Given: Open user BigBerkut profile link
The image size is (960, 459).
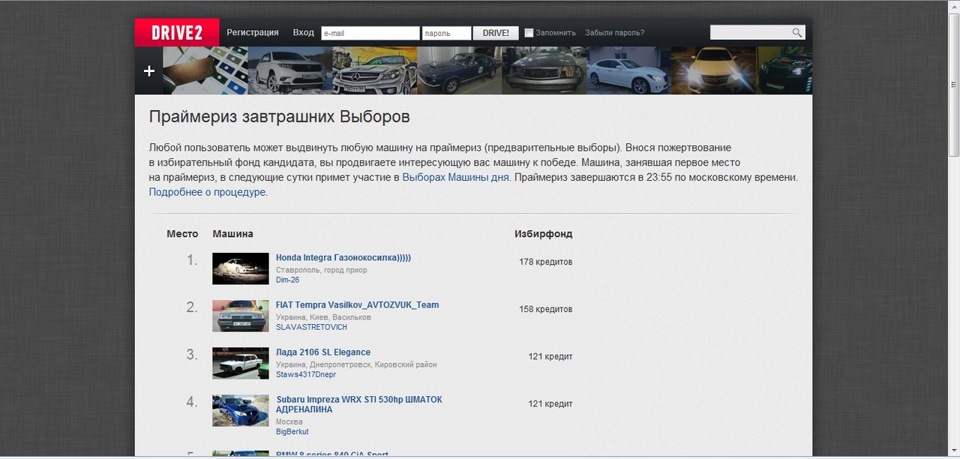Looking at the screenshot, I should click(292, 431).
